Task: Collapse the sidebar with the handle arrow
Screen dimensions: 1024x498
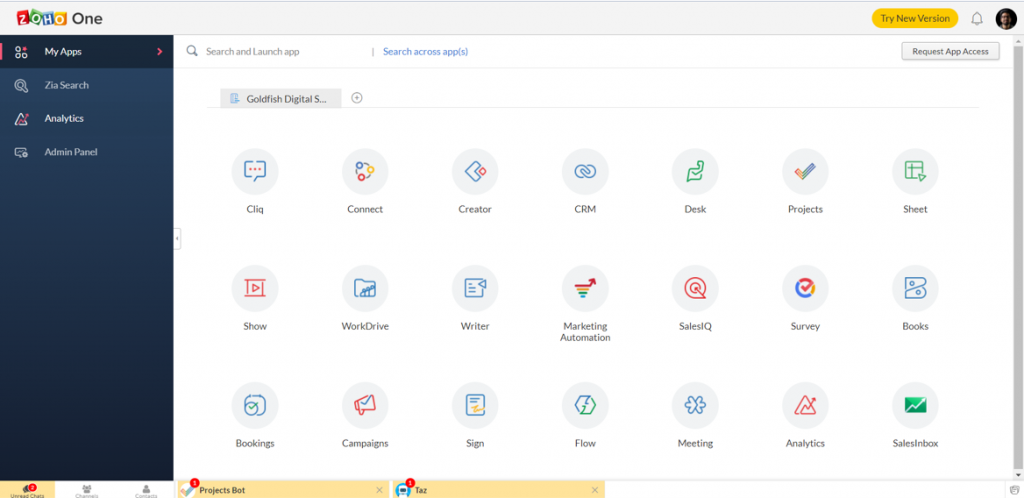Action: pos(177,239)
